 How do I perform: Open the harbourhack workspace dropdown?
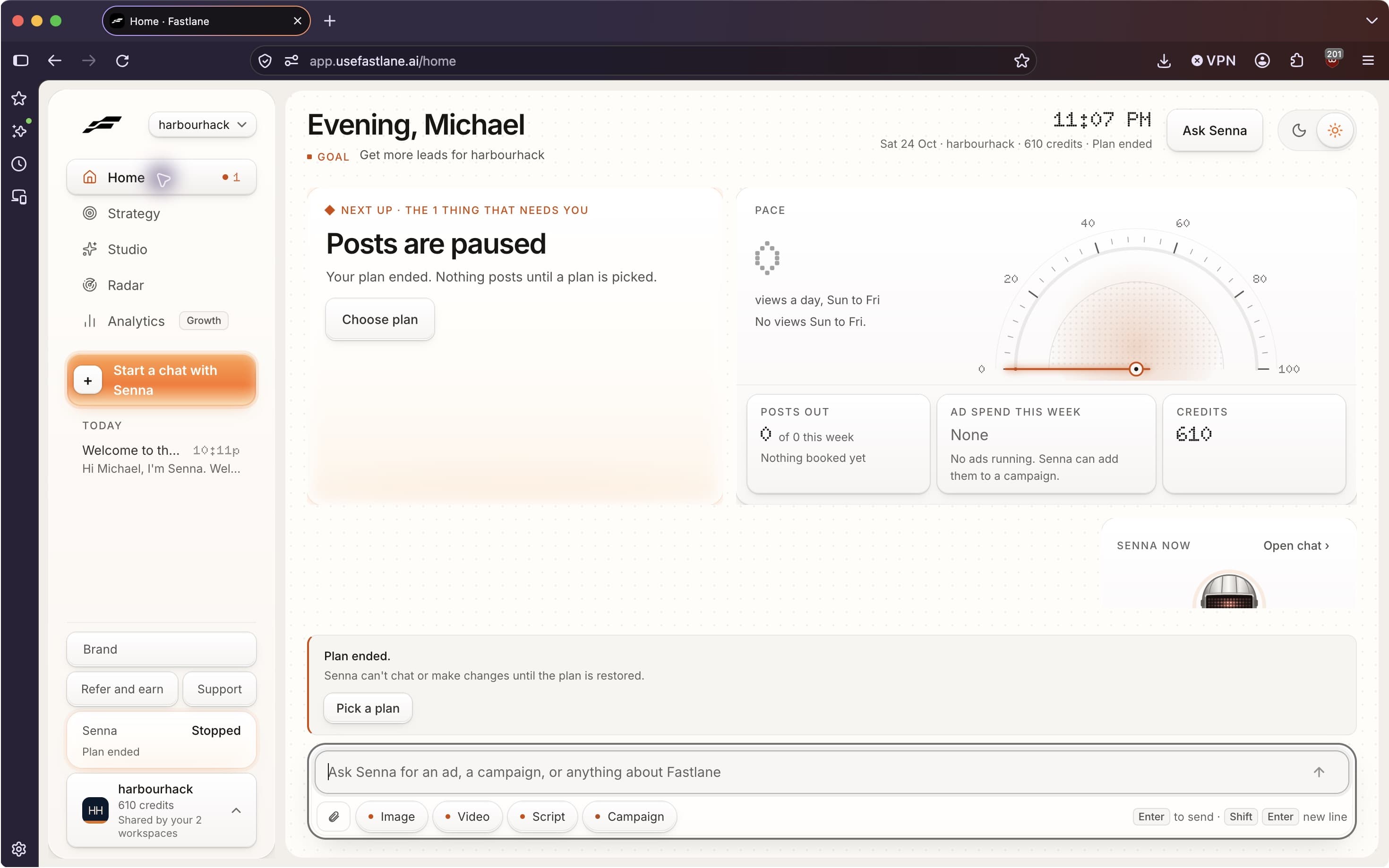(202, 125)
